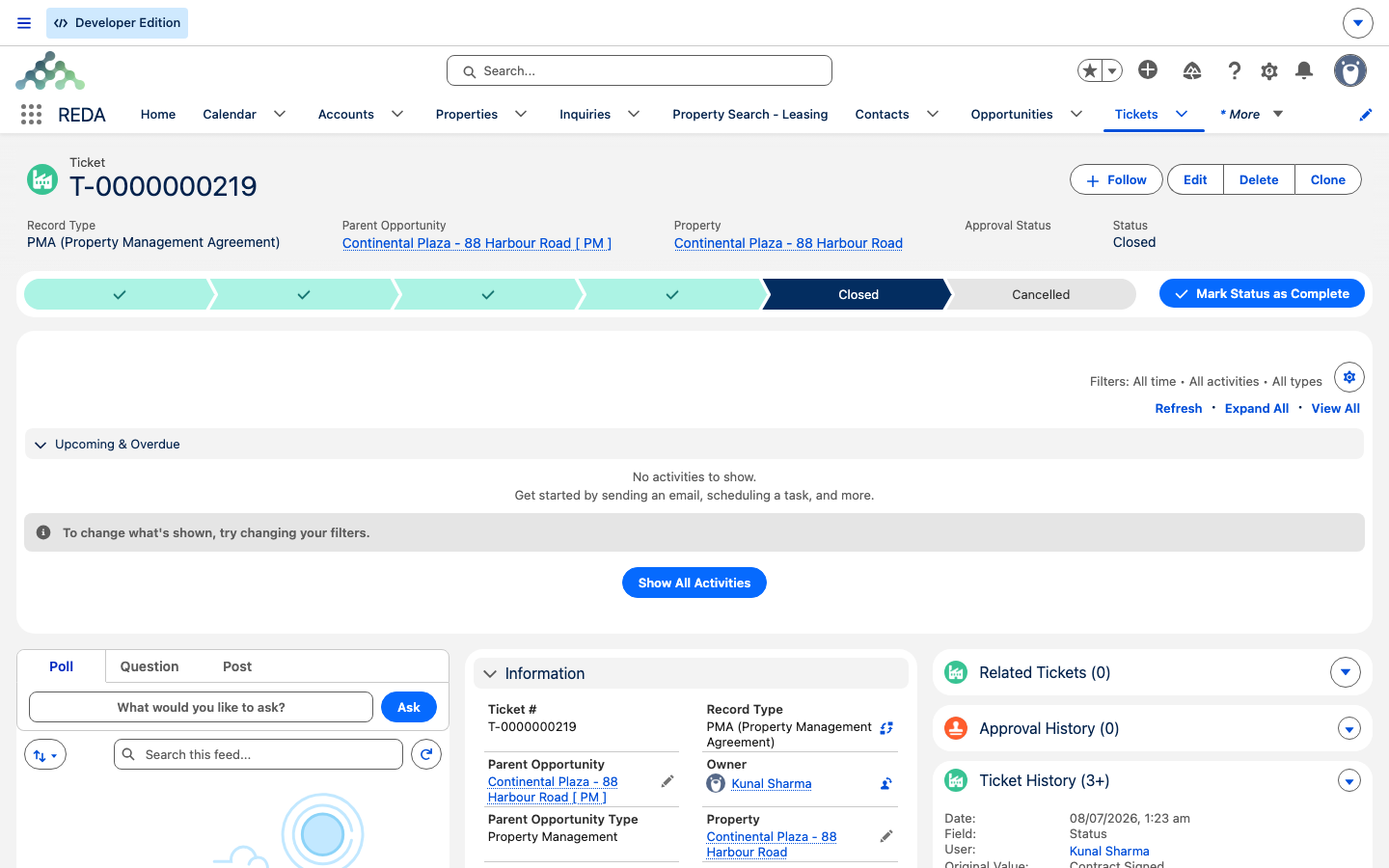The height and width of the screenshot is (868, 1389).
Task: Open the Notifications bell
Action: (1304, 70)
